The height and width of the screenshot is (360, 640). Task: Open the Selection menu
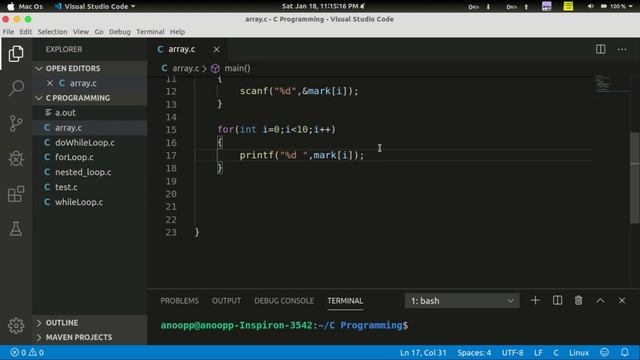pyautogui.click(x=52, y=31)
